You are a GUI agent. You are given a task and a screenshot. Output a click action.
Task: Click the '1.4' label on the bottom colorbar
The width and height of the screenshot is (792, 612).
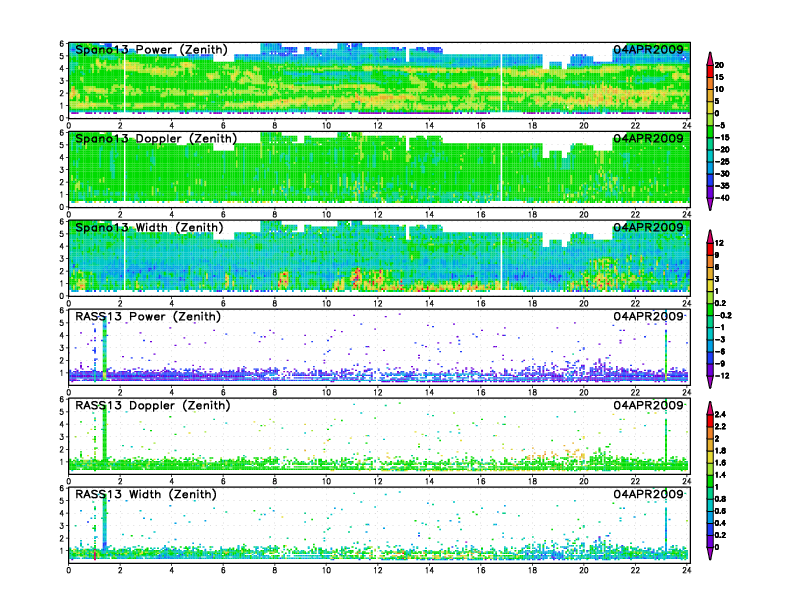720,475
